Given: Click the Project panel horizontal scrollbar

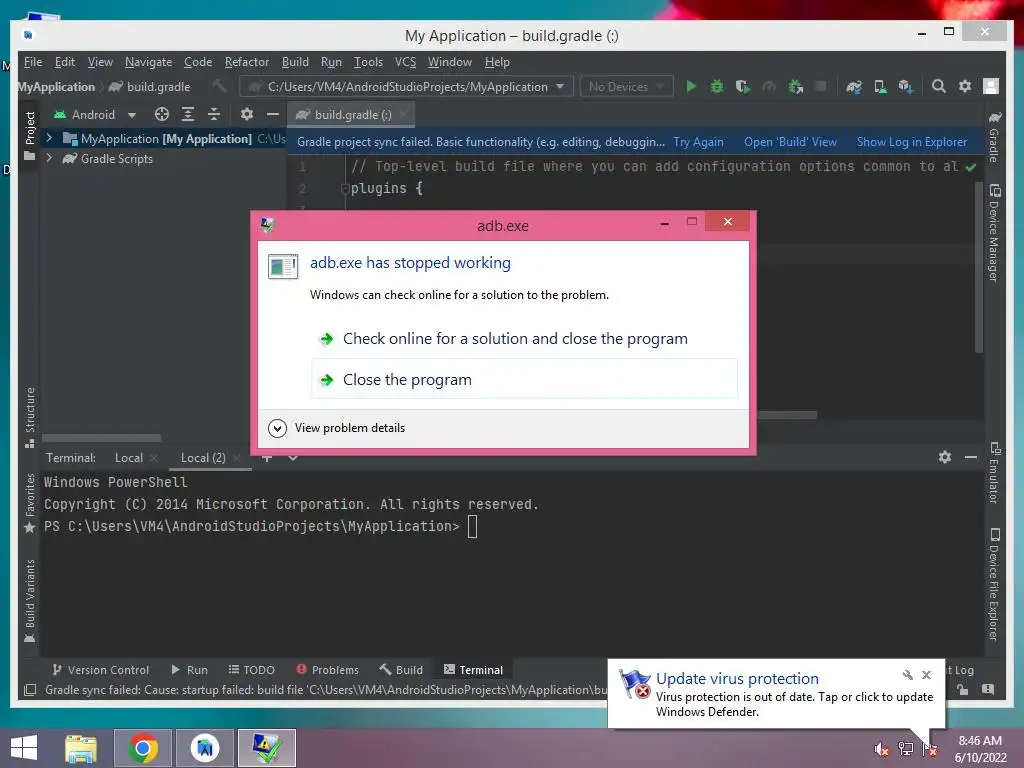Looking at the screenshot, I should tap(101, 438).
